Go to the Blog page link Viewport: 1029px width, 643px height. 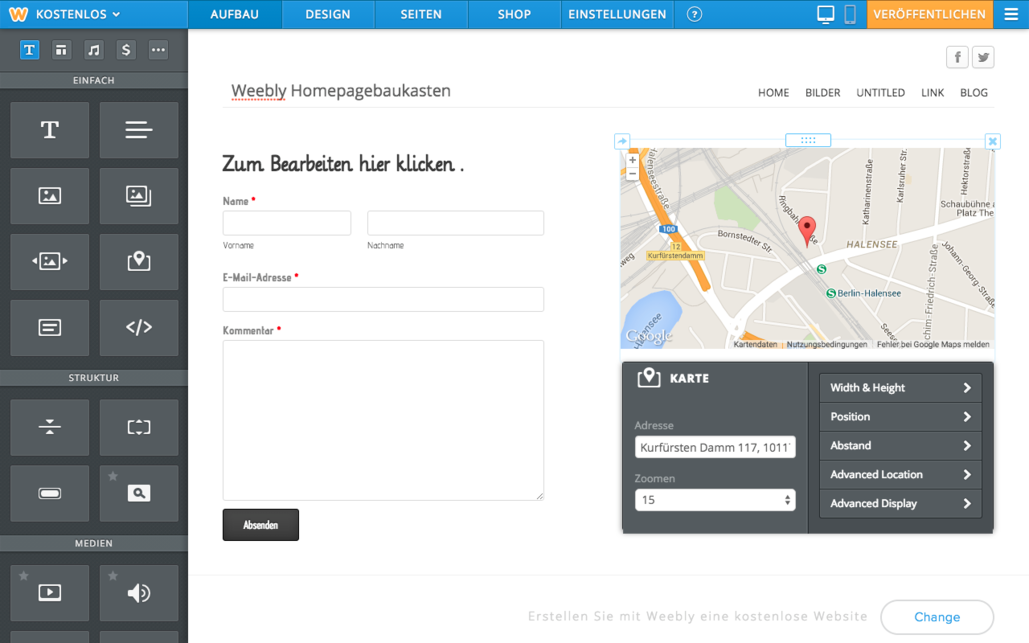point(974,93)
